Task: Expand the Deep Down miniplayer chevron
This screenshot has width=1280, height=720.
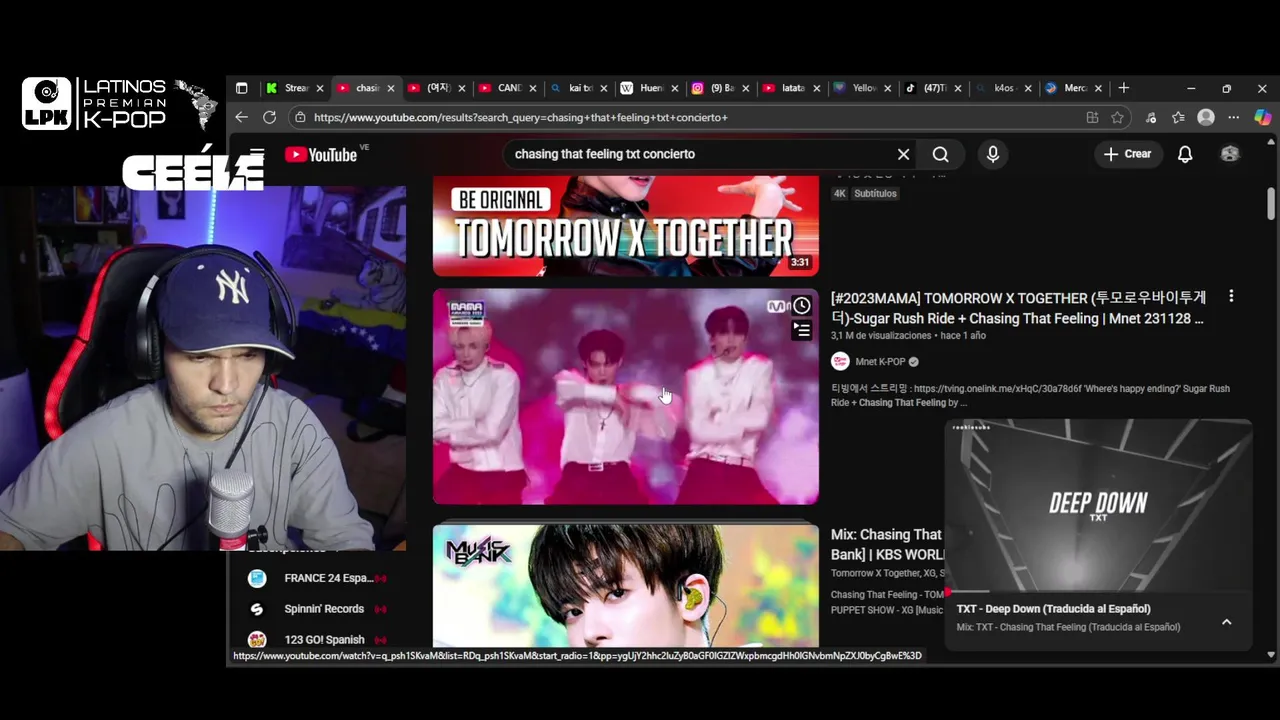Action: pyautogui.click(x=1227, y=622)
